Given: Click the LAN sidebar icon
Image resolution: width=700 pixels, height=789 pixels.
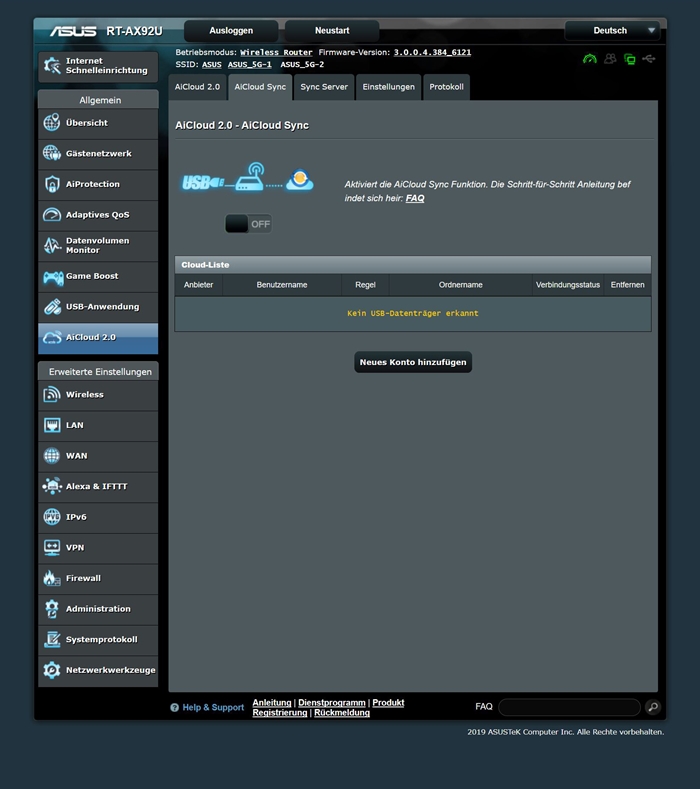Looking at the screenshot, I should pyautogui.click(x=52, y=425).
